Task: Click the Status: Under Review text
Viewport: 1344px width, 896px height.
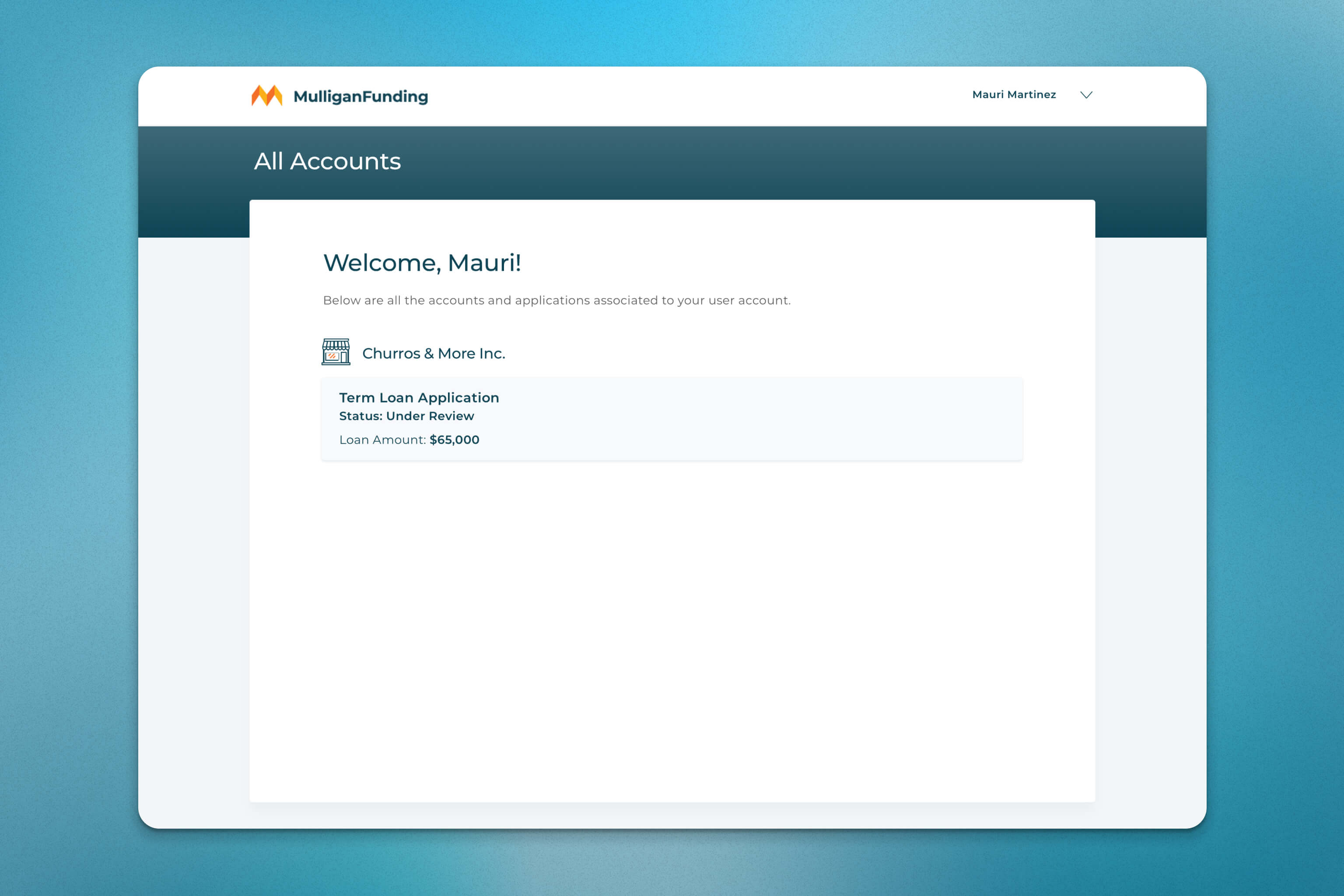Action: click(x=406, y=416)
